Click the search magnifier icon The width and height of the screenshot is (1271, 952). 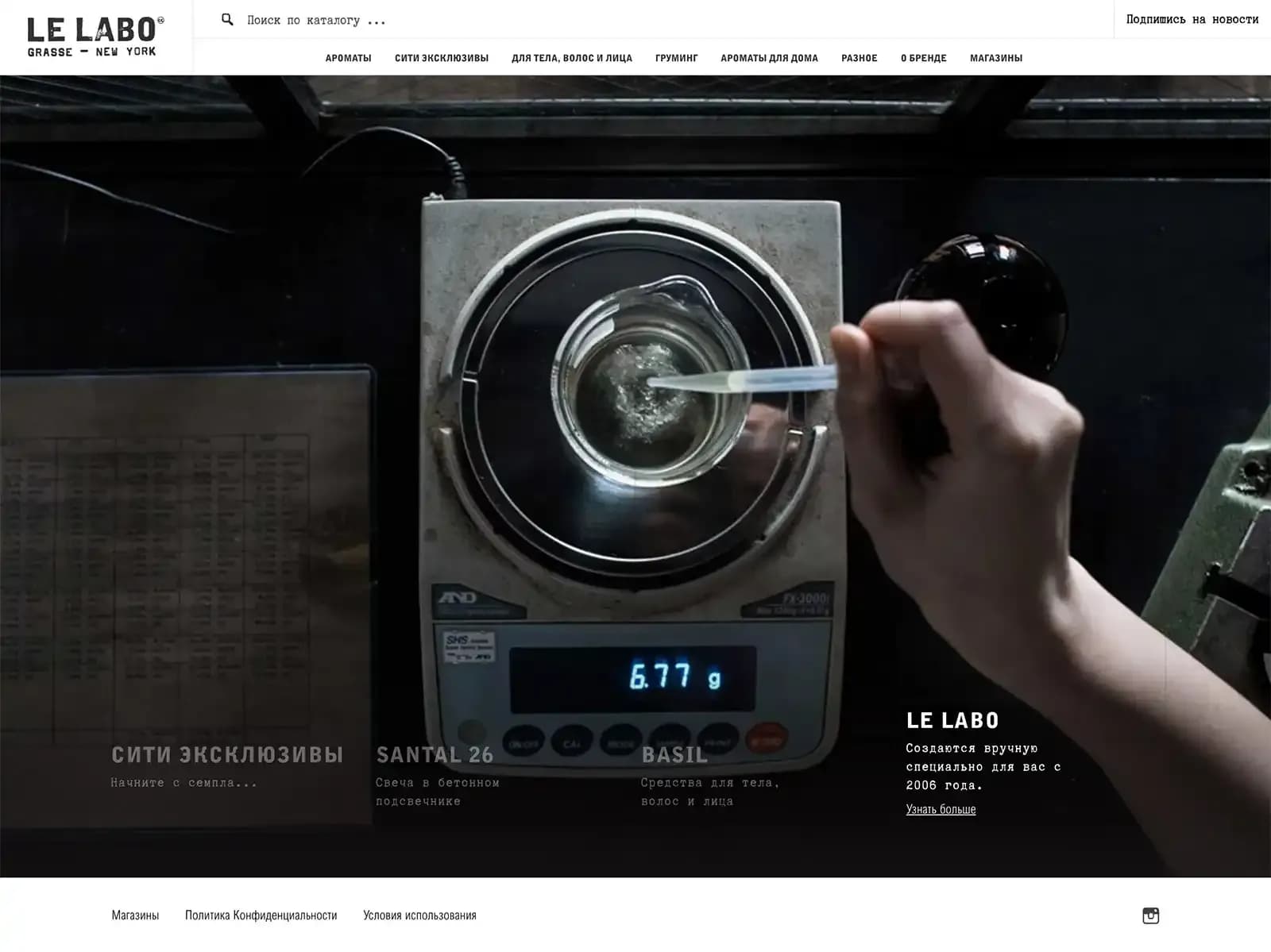pos(227,20)
